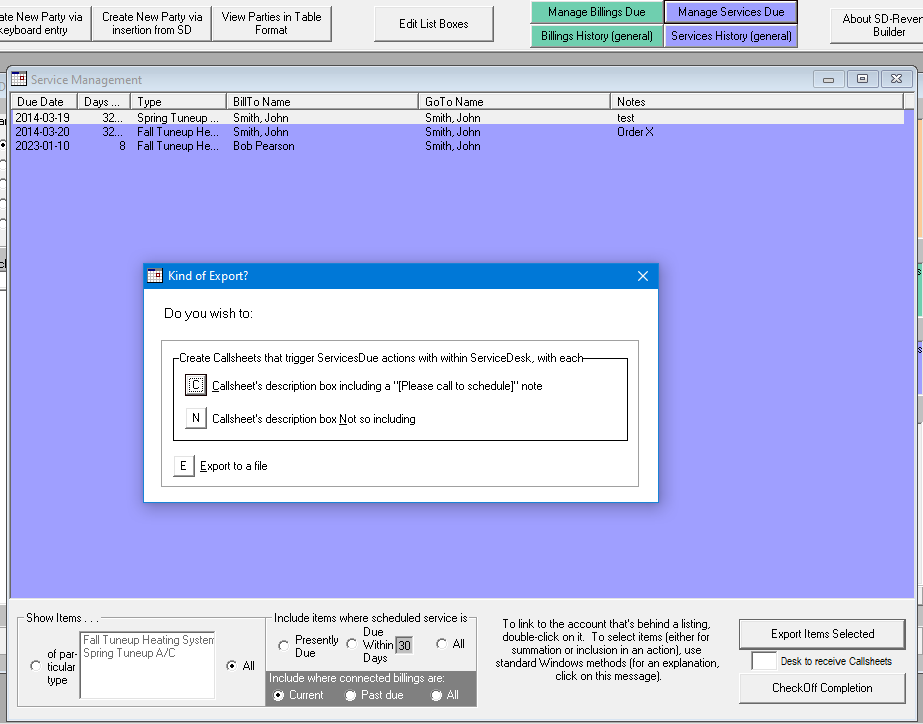Image resolution: width=923 pixels, height=724 pixels.
Task: Click the C callsheet option square button
Action: click(x=195, y=384)
